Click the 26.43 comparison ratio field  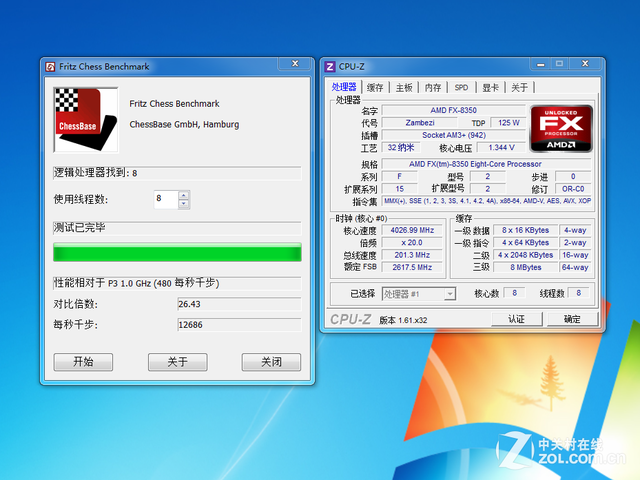click(x=239, y=304)
